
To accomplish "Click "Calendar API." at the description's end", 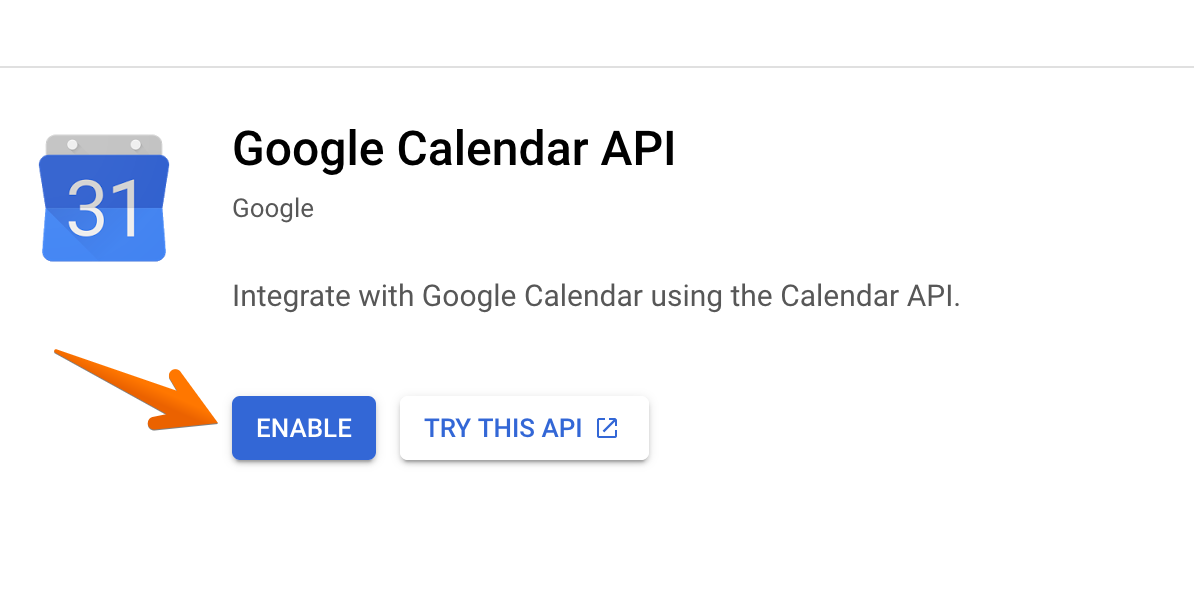I will 869,297.
